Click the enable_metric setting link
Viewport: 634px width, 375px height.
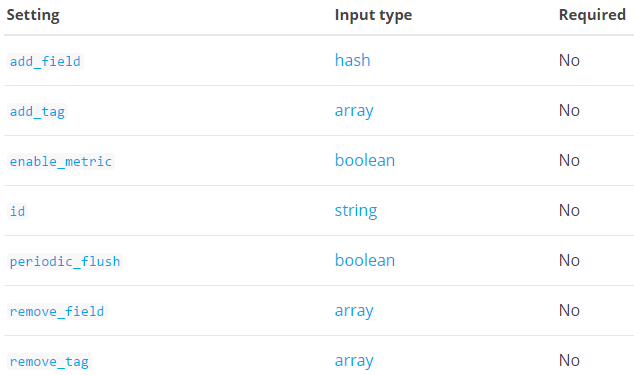(x=61, y=161)
